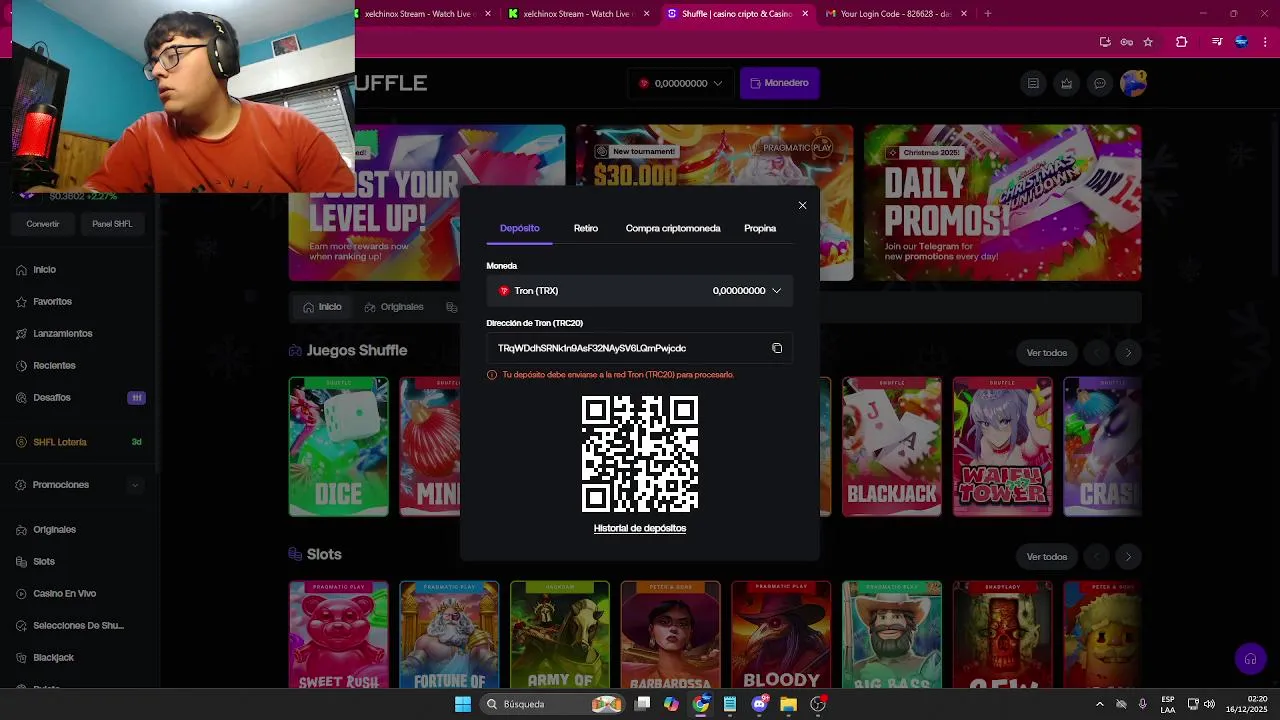Click the install app icon in address bar
Viewport: 1280px width, 720px height.
click(1105, 42)
